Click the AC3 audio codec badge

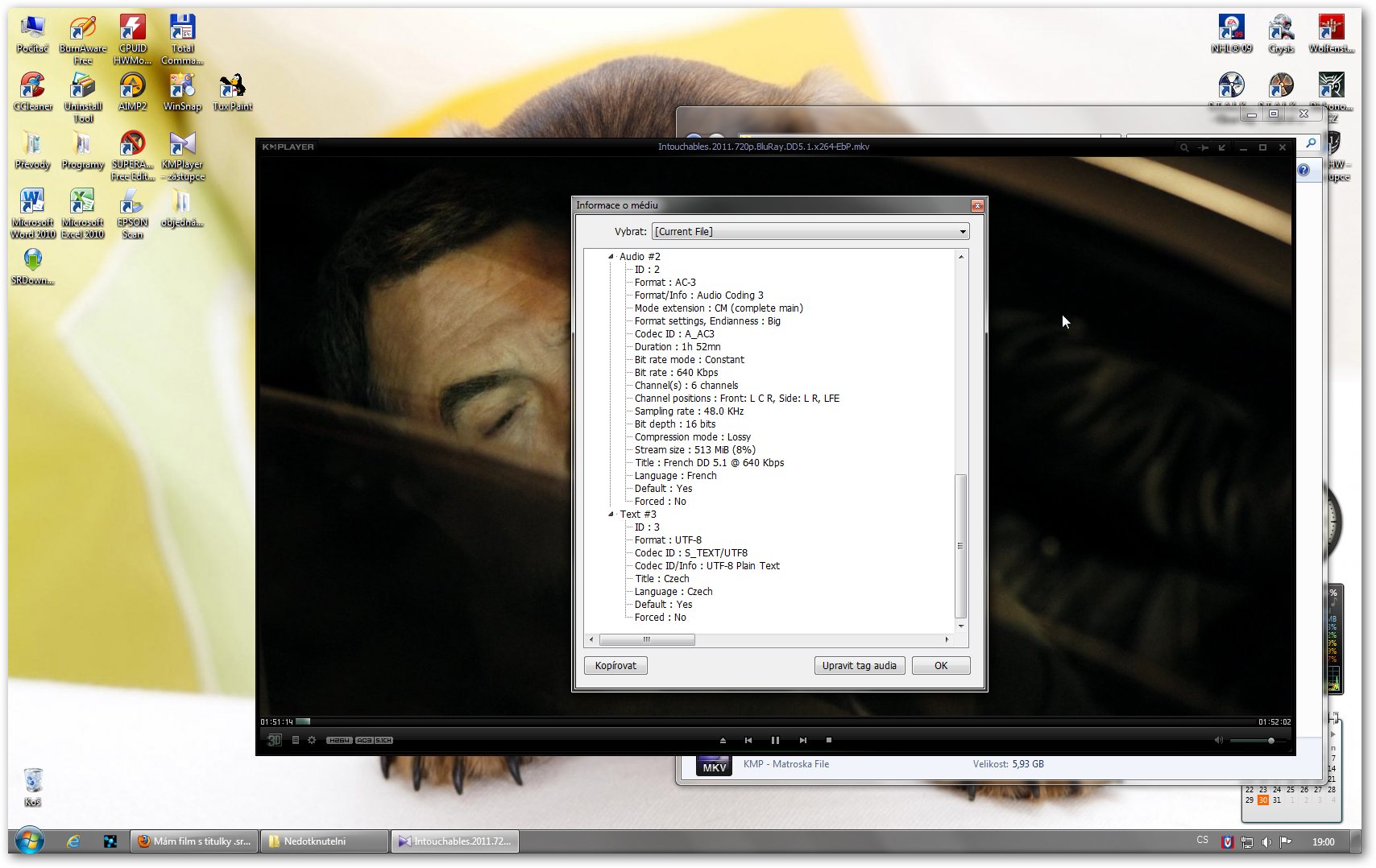[364, 740]
